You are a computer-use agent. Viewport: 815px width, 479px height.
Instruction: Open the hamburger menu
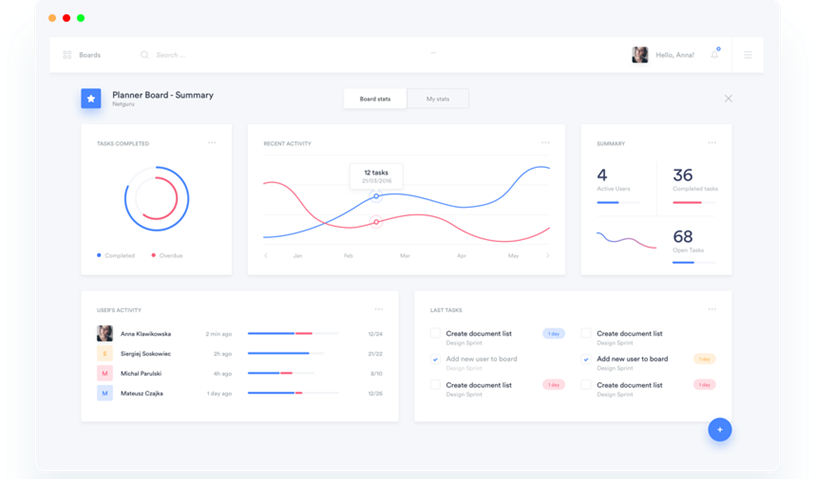(747, 55)
